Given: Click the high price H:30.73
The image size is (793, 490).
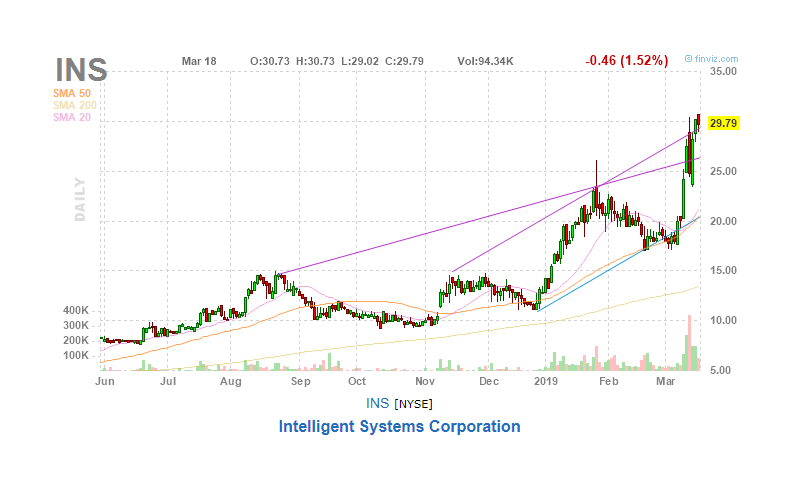Looking at the screenshot, I should 315,61.
